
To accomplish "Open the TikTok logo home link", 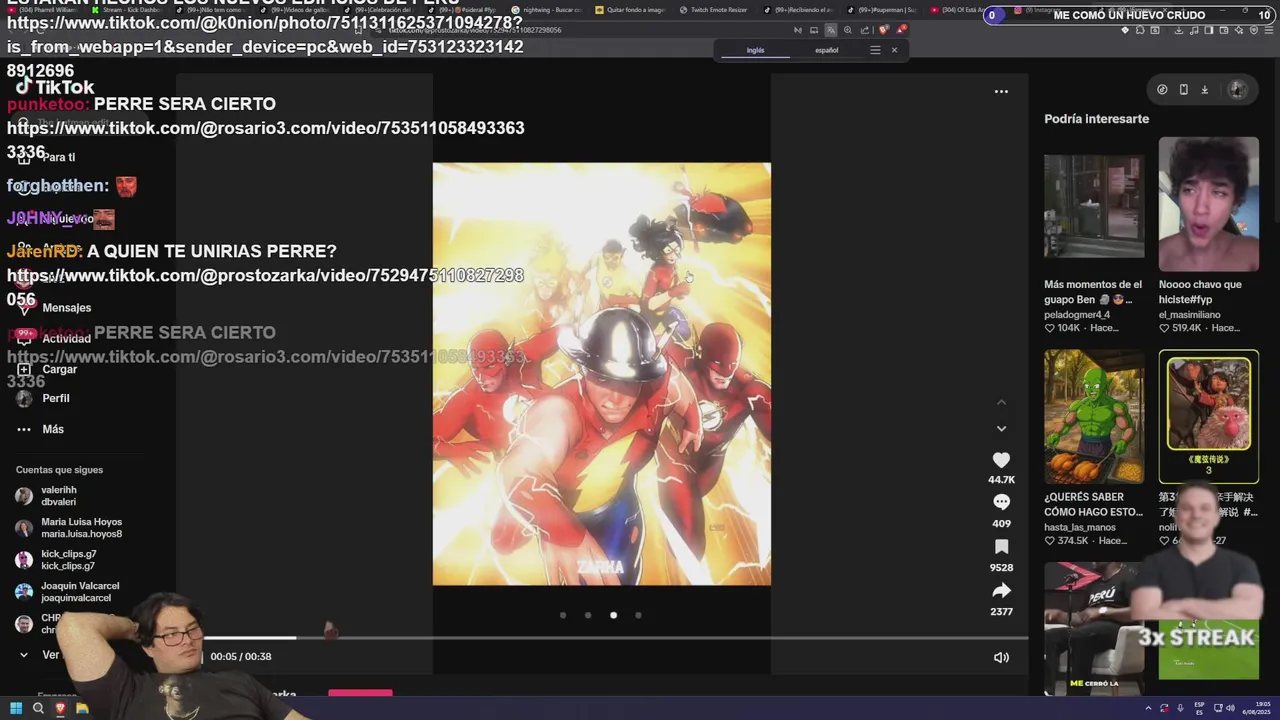I will (x=55, y=87).
